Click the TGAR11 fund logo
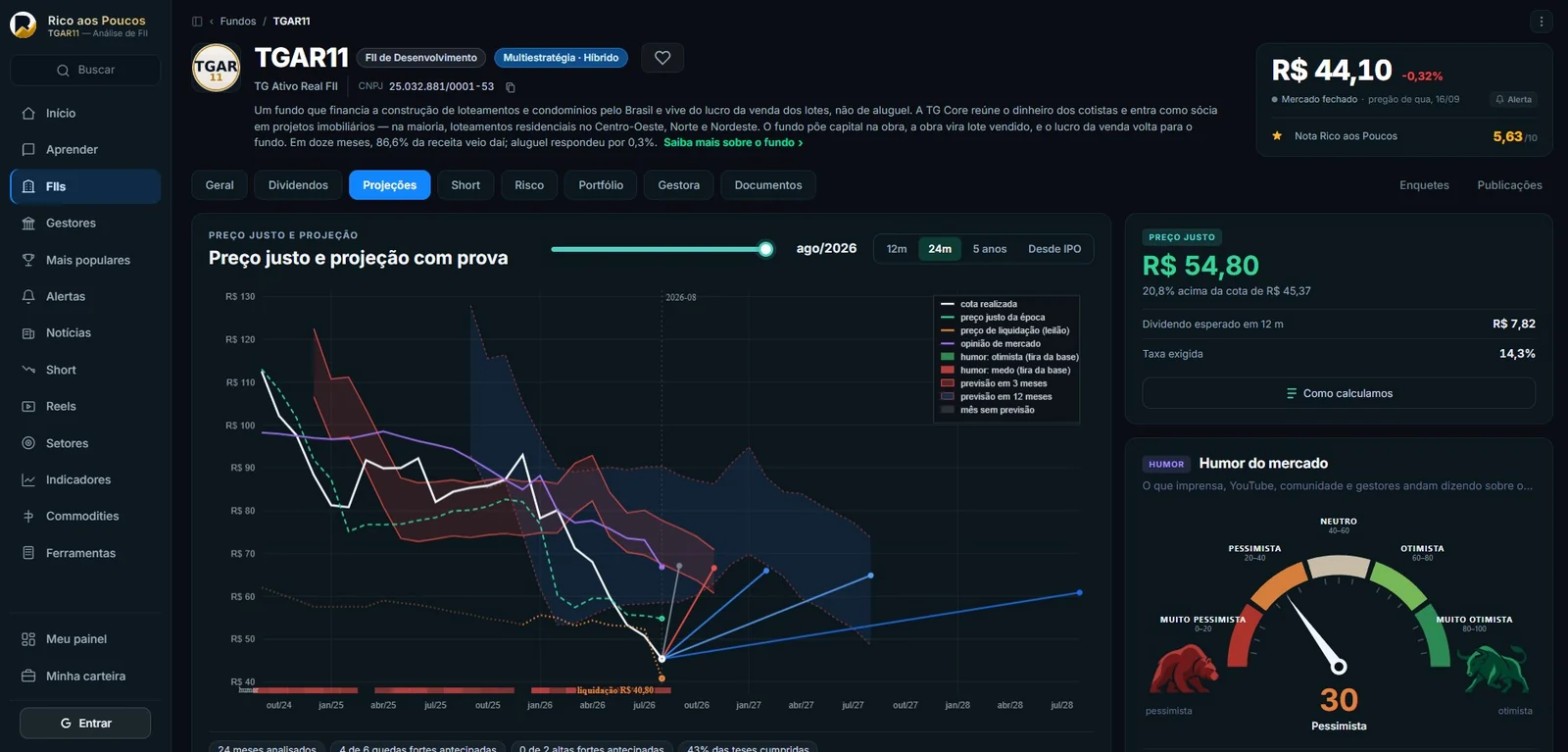Viewport: 1568px width, 752px height. click(217, 68)
